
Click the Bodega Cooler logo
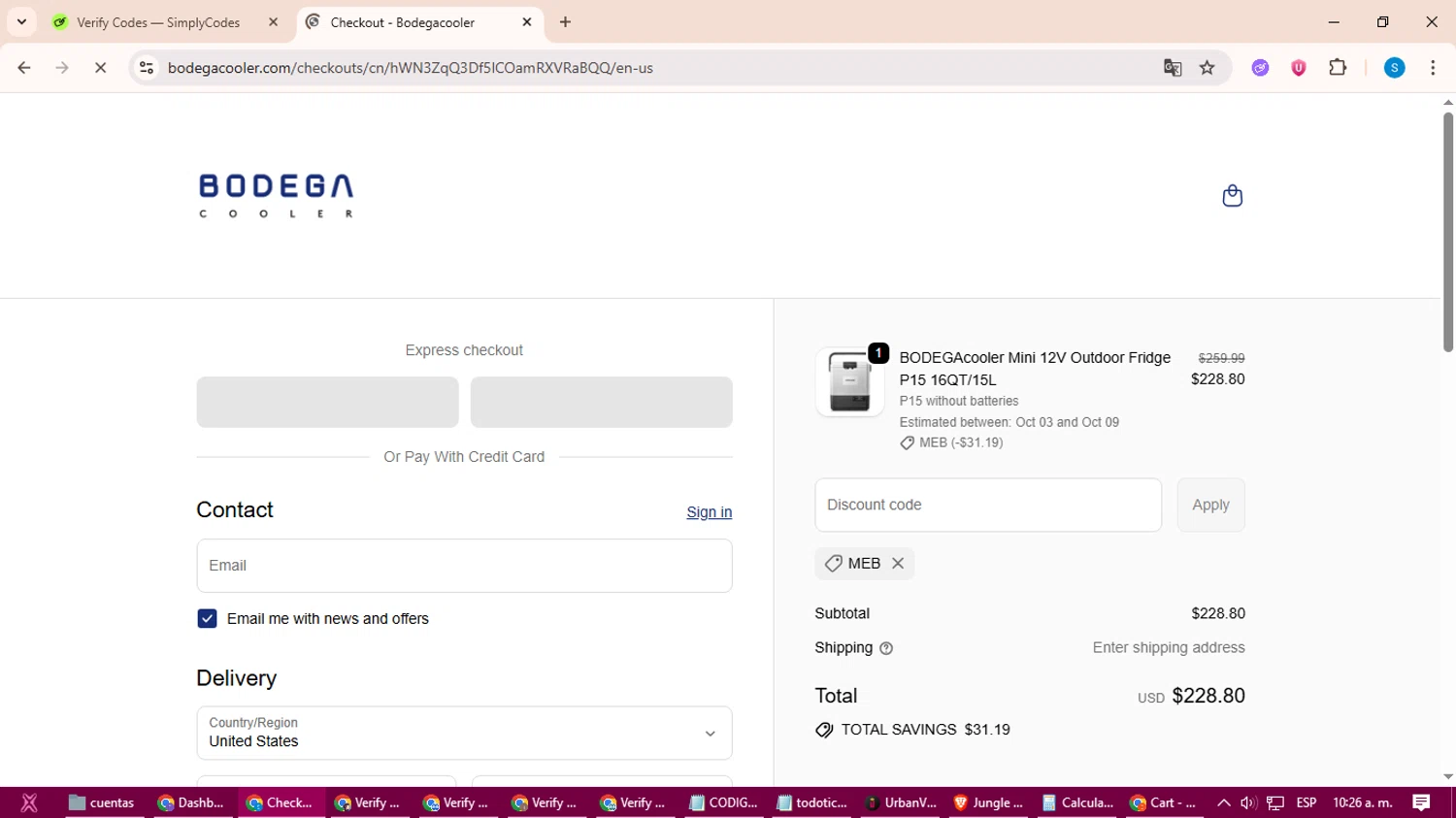(x=277, y=196)
